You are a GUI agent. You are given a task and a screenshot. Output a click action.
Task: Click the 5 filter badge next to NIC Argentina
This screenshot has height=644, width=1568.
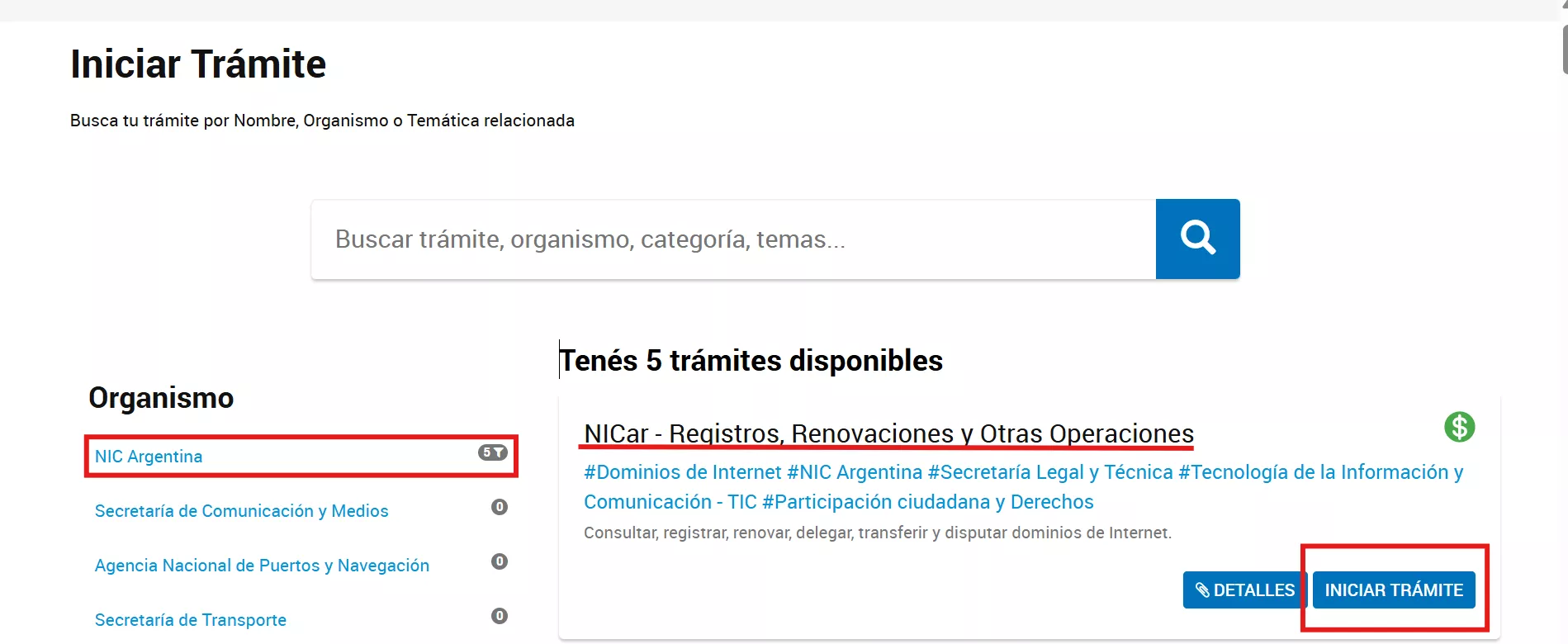coord(493,452)
